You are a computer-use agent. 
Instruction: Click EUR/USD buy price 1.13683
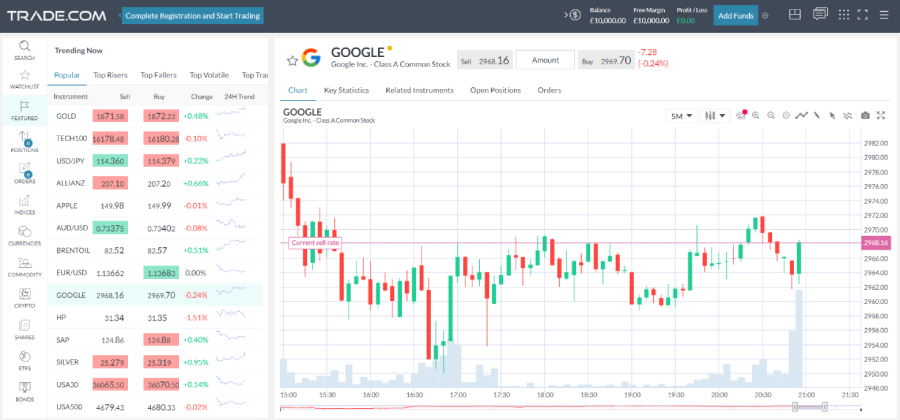(161, 273)
